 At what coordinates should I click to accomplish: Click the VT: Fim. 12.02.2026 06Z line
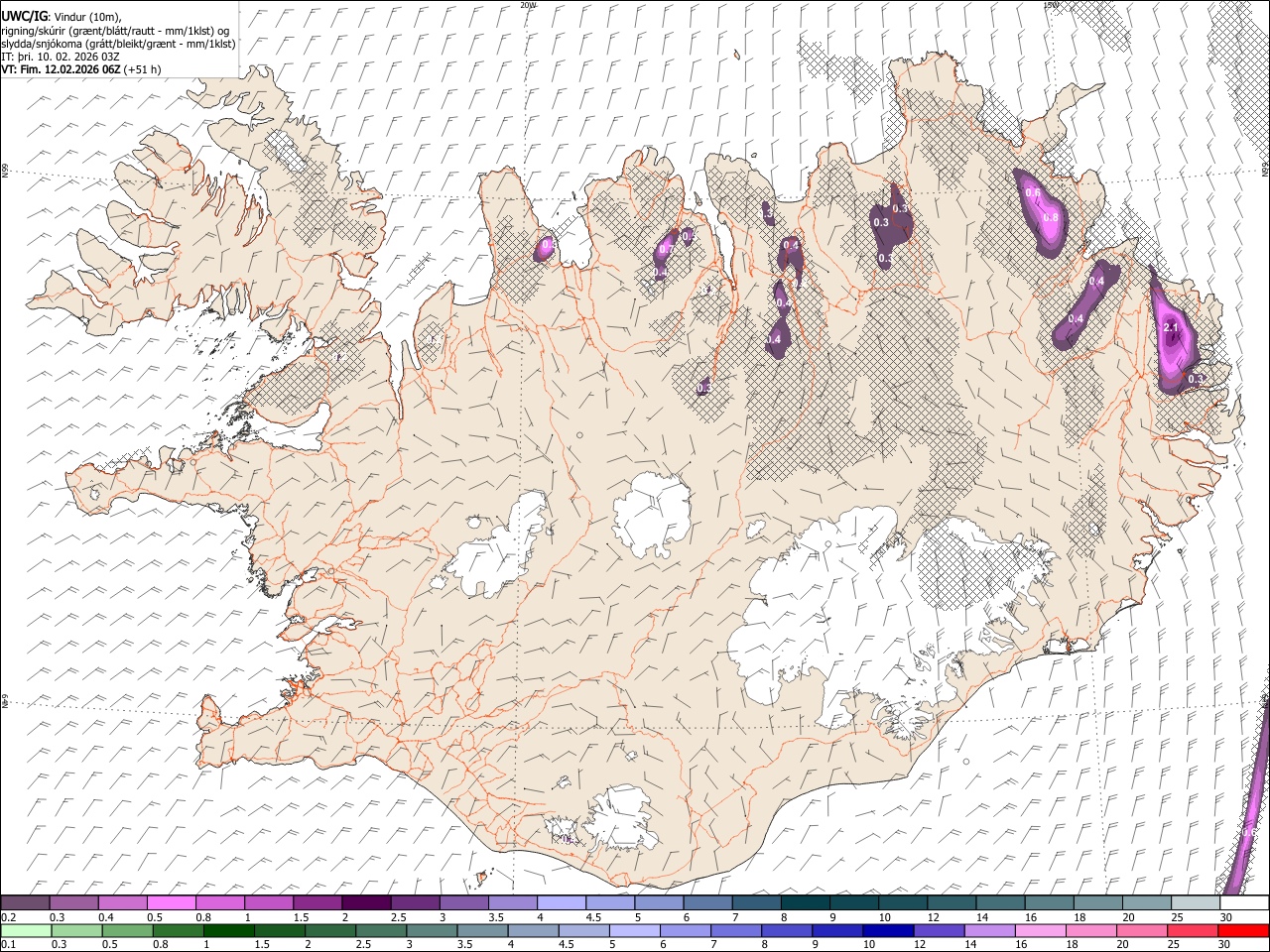coord(81,69)
